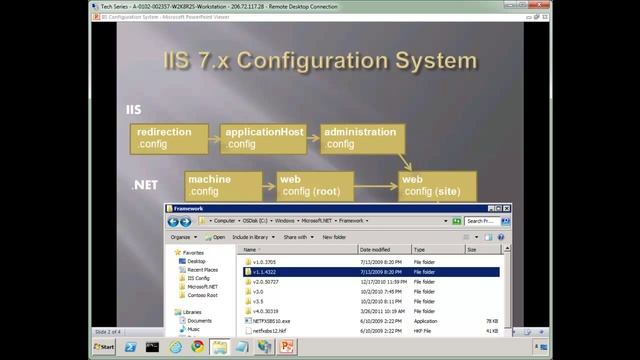This screenshot has width=640, height=360.
Task: Go back in the Framework Explorer window
Action: (173, 222)
